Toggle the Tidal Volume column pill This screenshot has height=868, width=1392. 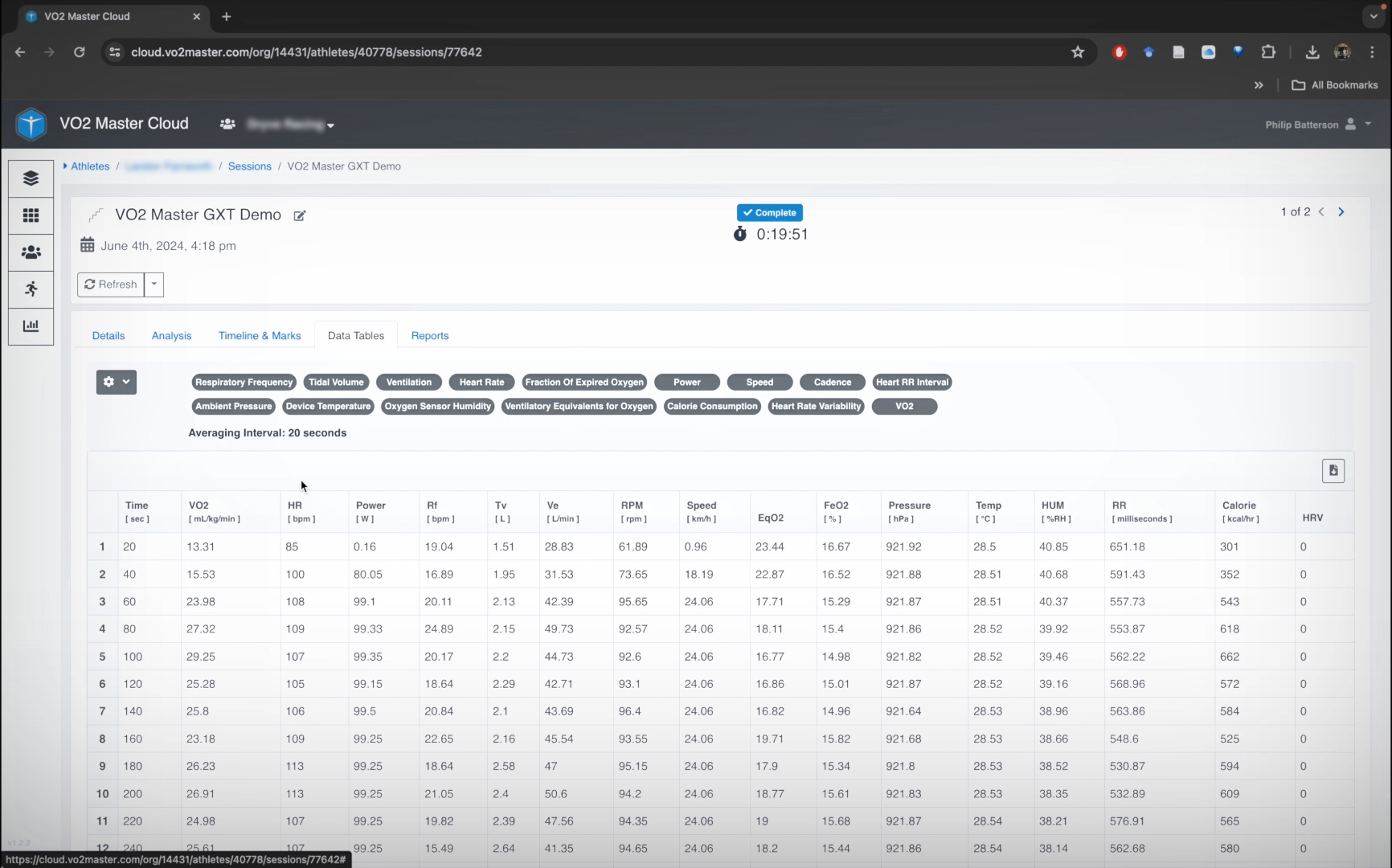click(x=337, y=383)
